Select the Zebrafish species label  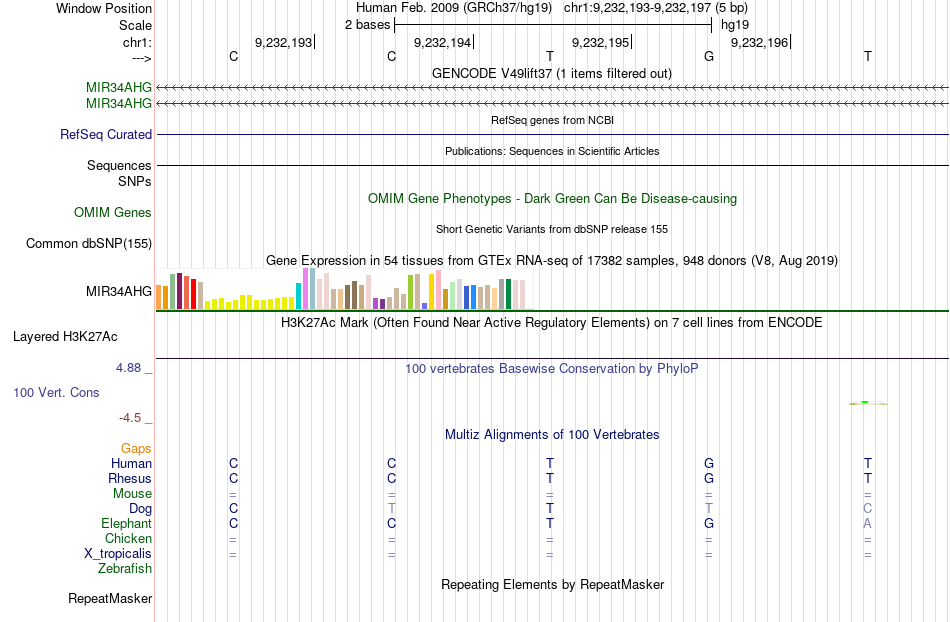click(x=125, y=568)
